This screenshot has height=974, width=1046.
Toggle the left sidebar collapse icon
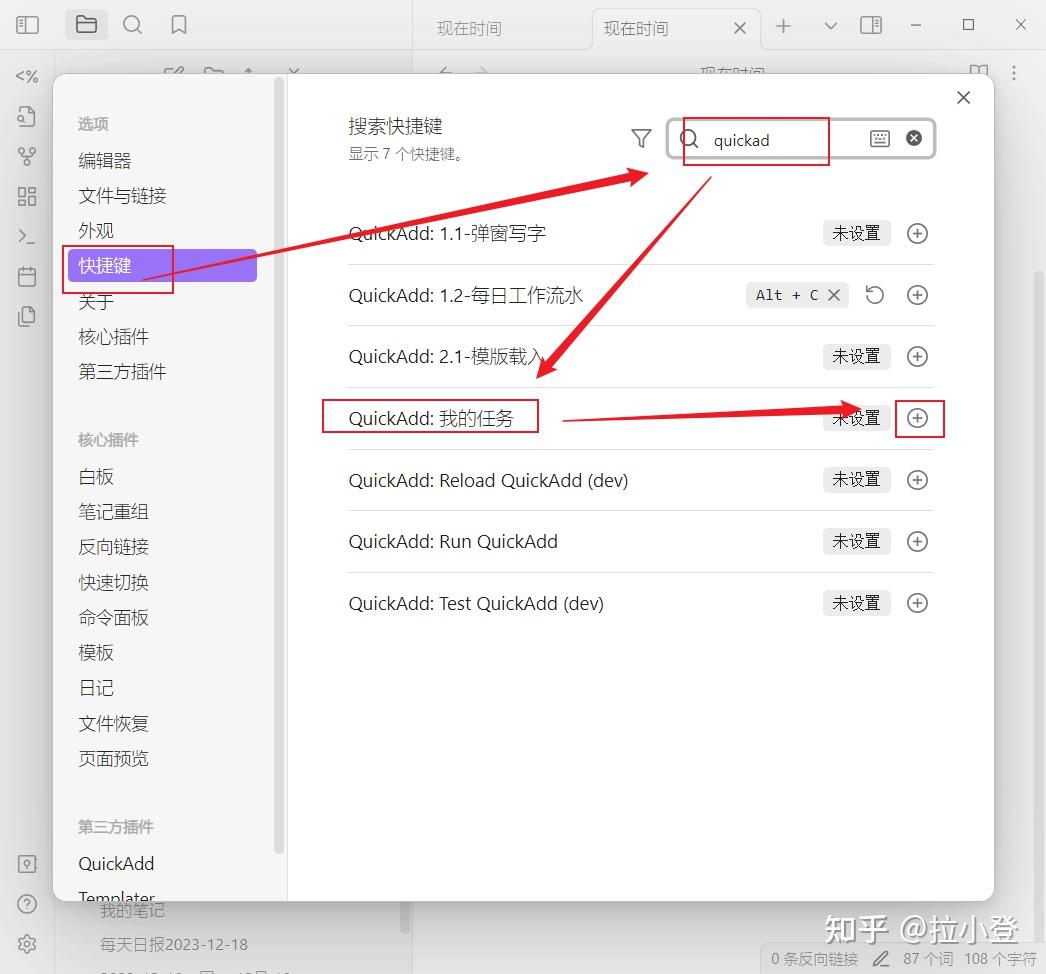pyautogui.click(x=27, y=24)
